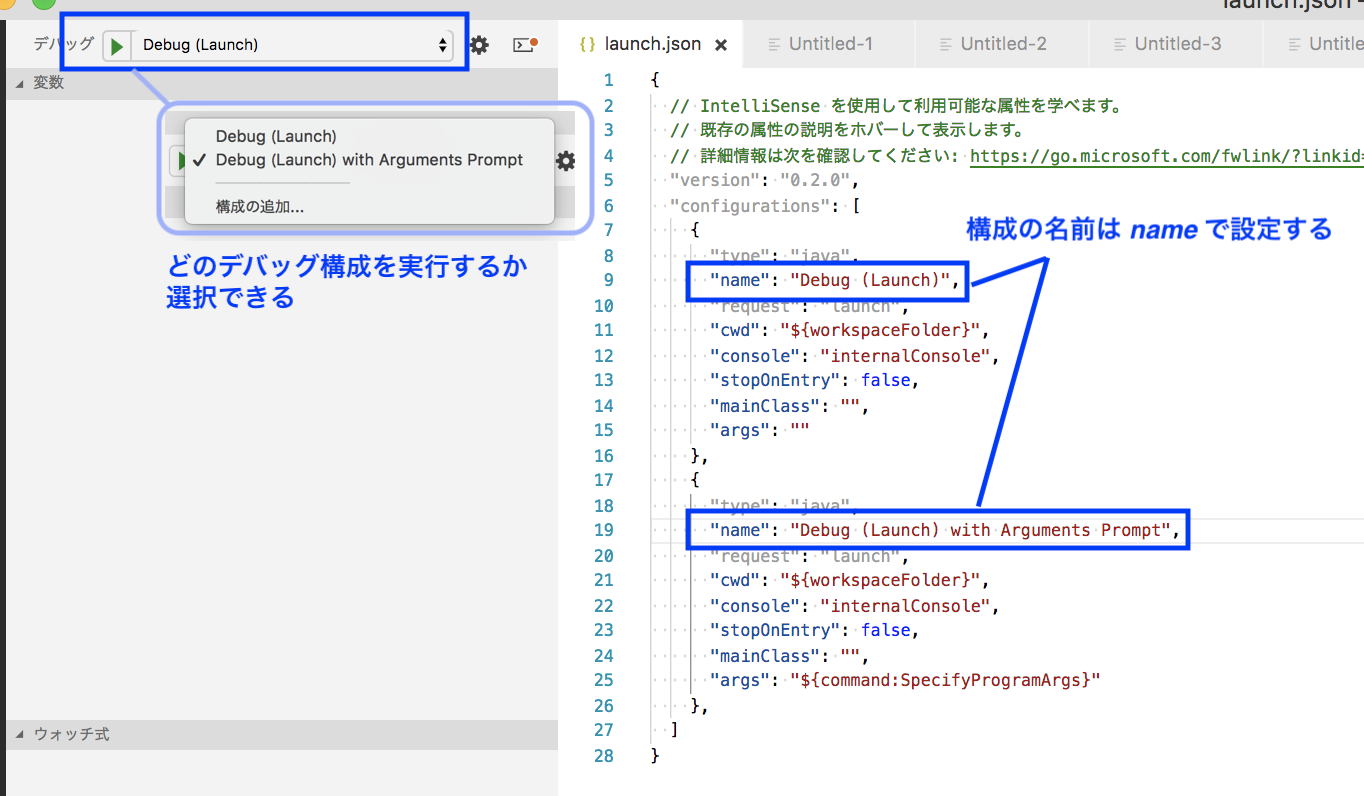Open the debug console icon beside the gear

[525, 45]
